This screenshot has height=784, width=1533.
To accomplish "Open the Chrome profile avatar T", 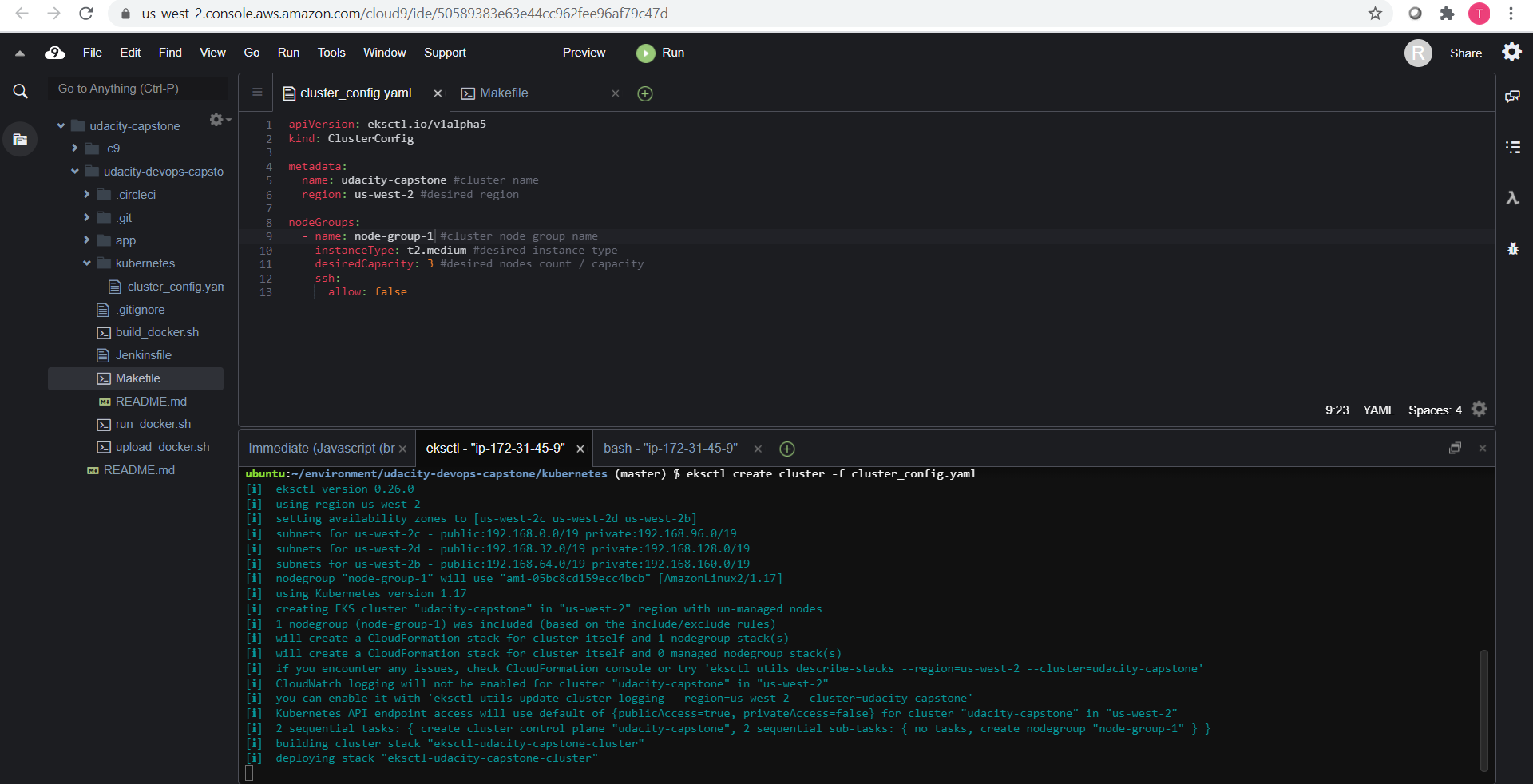I will [x=1479, y=14].
